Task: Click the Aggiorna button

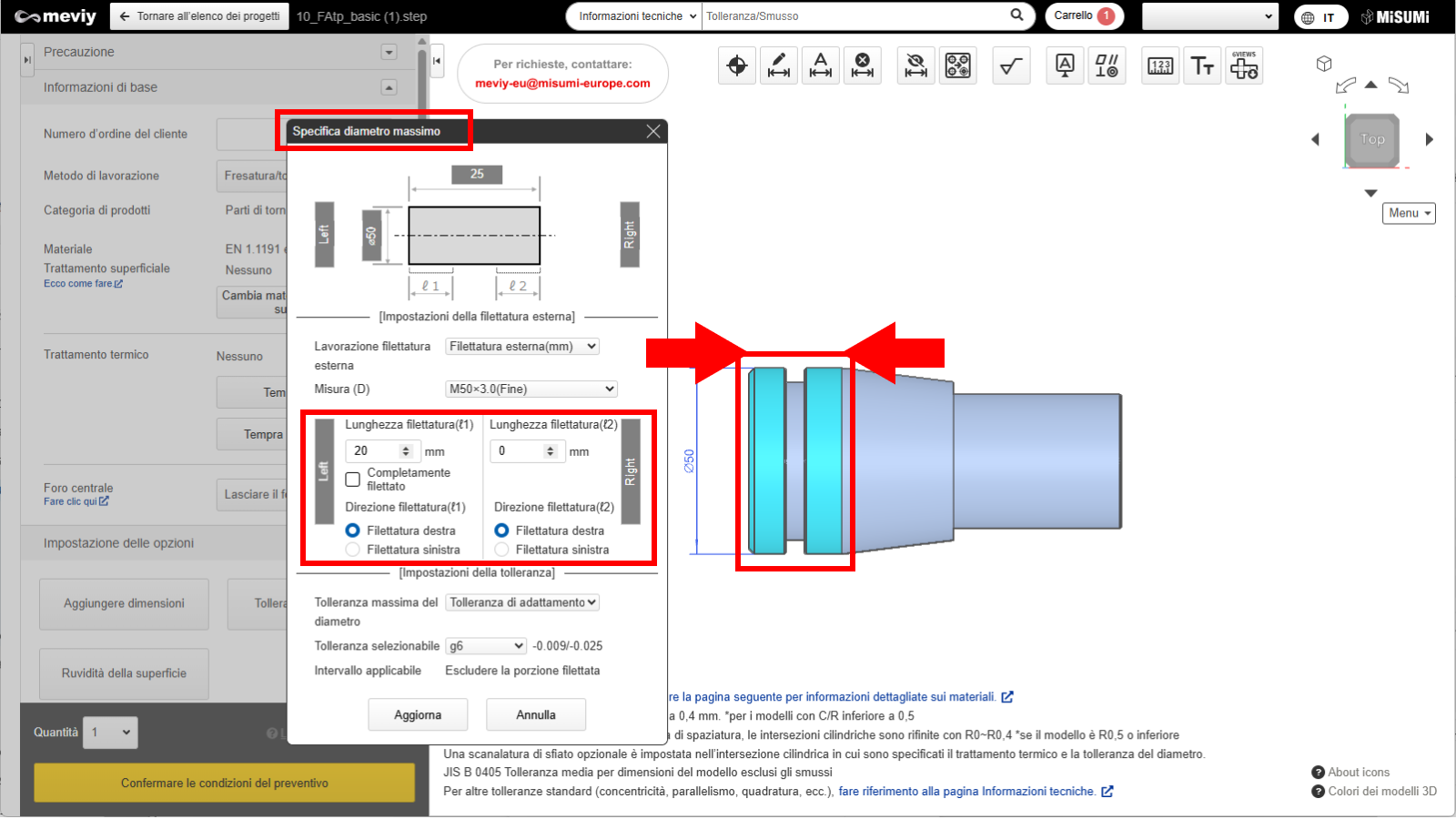Action: click(x=418, y=715)
